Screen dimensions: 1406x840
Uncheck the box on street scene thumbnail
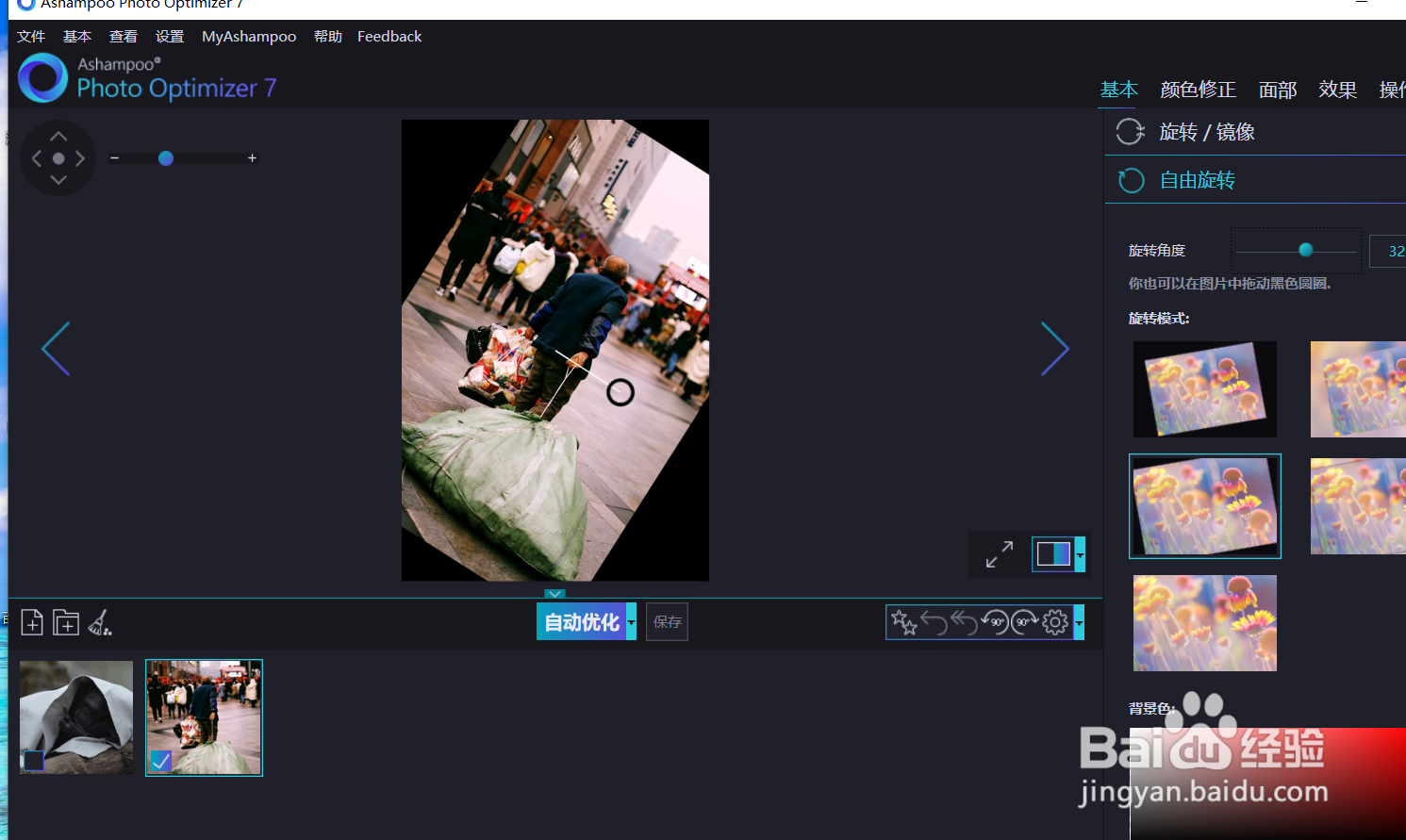(161, 760)
